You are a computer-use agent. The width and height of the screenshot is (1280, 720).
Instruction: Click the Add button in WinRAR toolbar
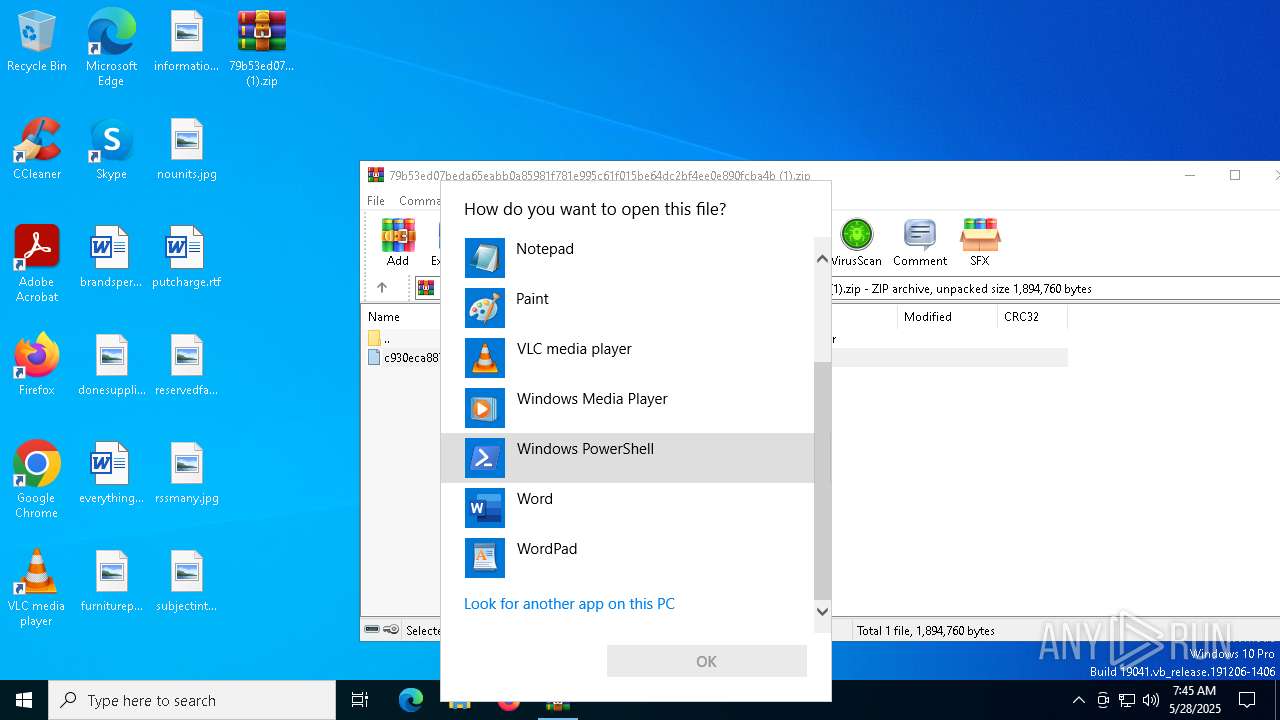(x=398, y=243)
